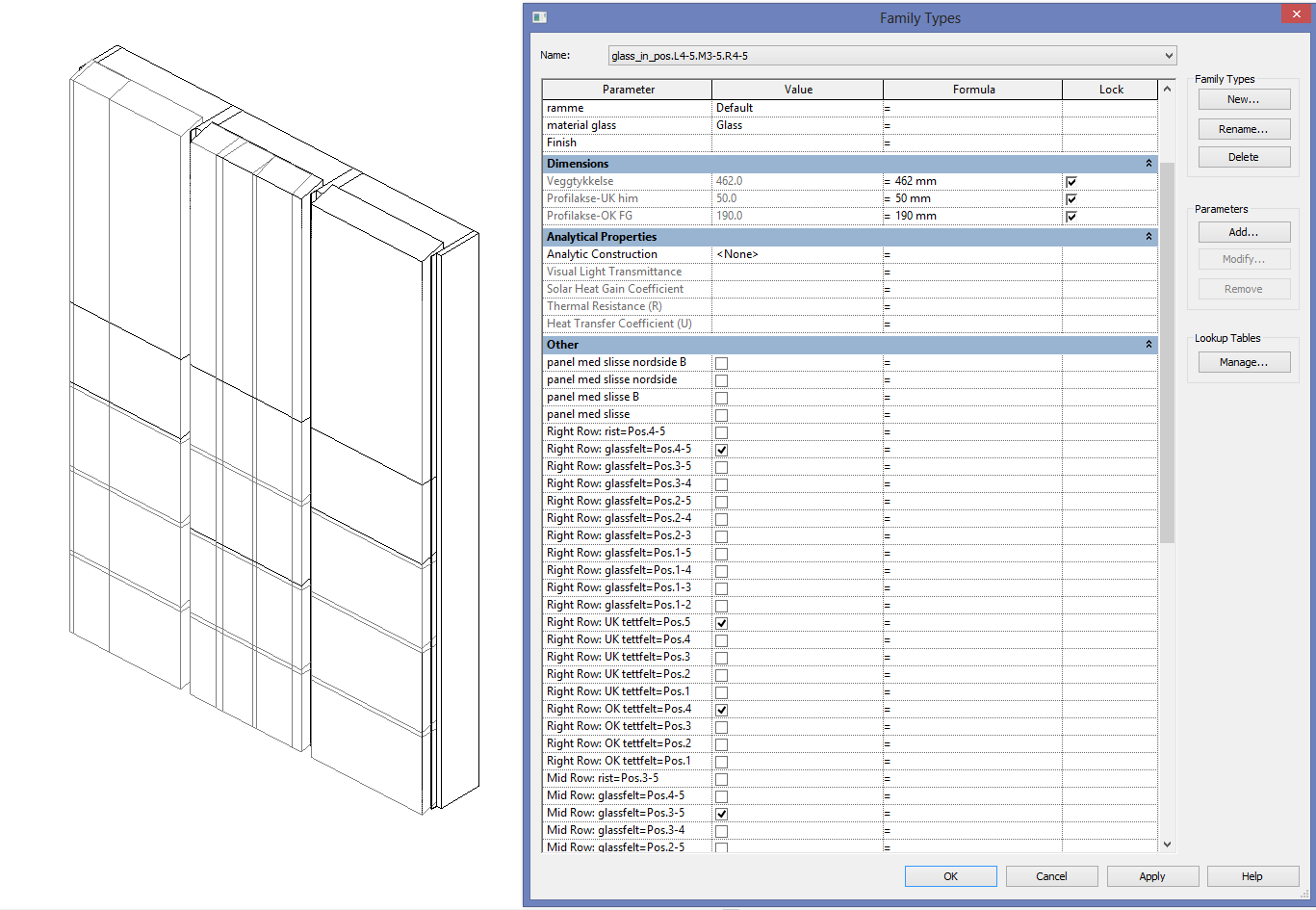
Task: Enable panel med slisse nordside checkbox
Action: coord(721,380)
